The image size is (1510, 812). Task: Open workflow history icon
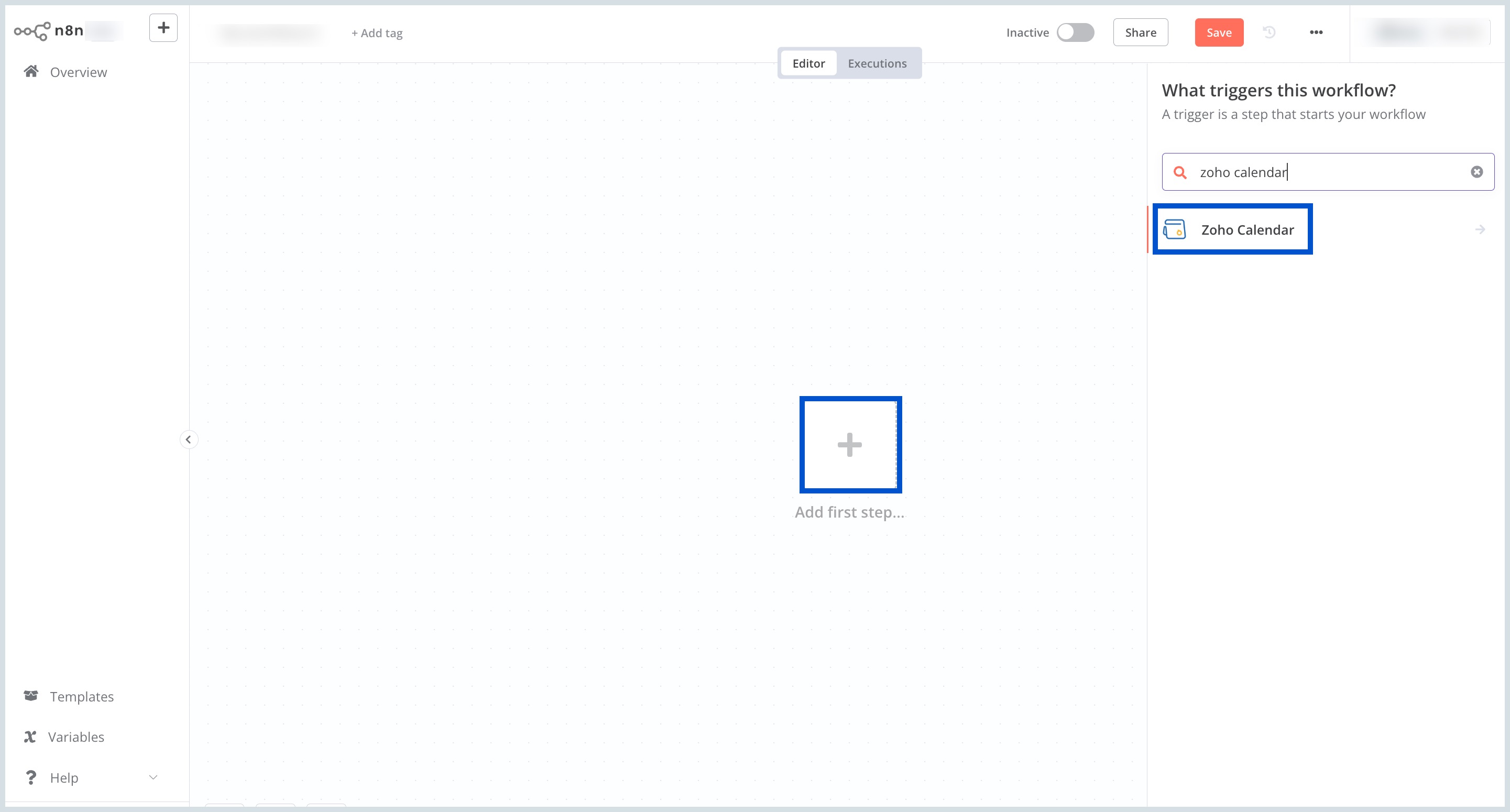point(1269,32)
